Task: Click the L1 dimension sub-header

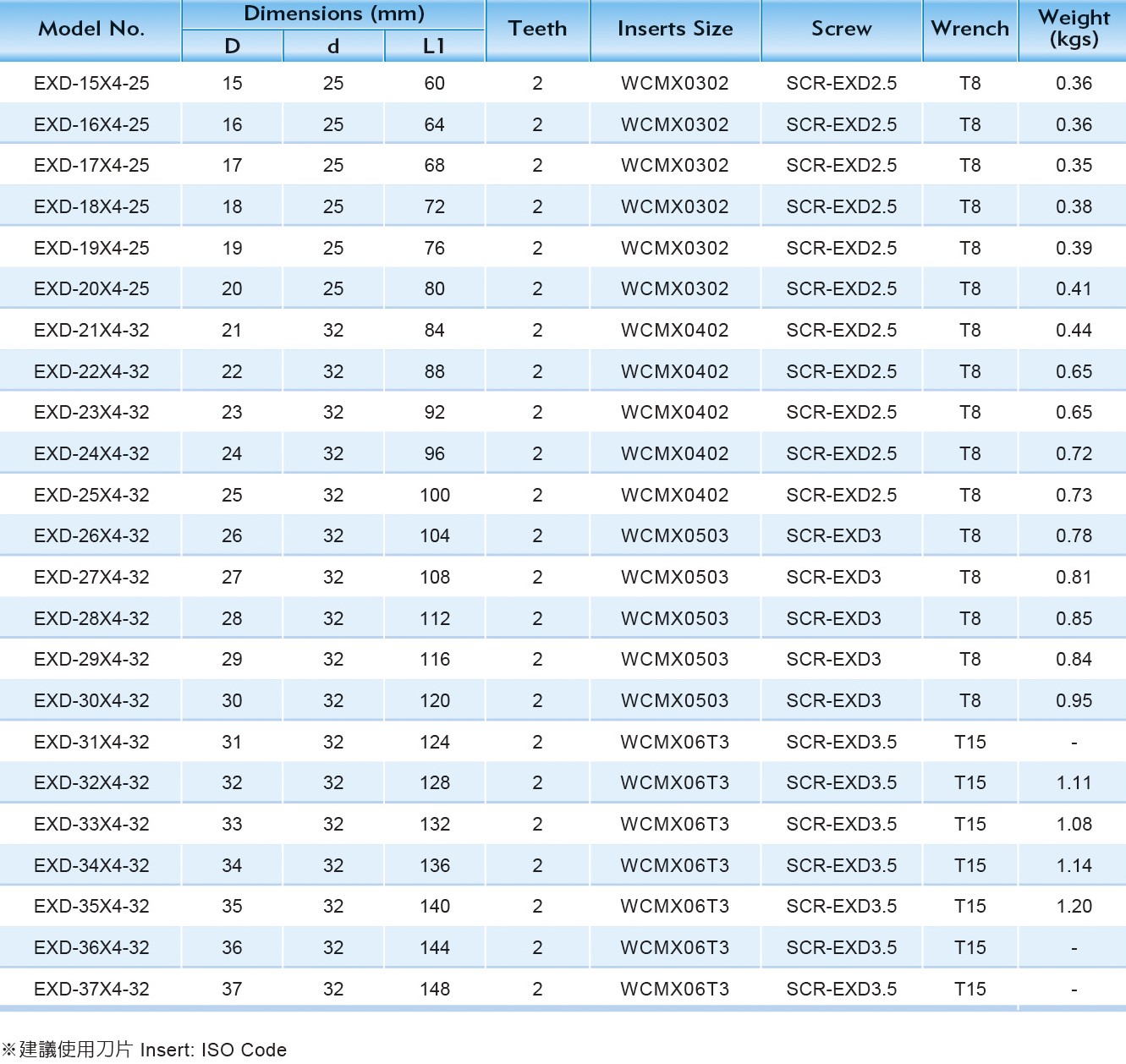Action: (434, 47)
